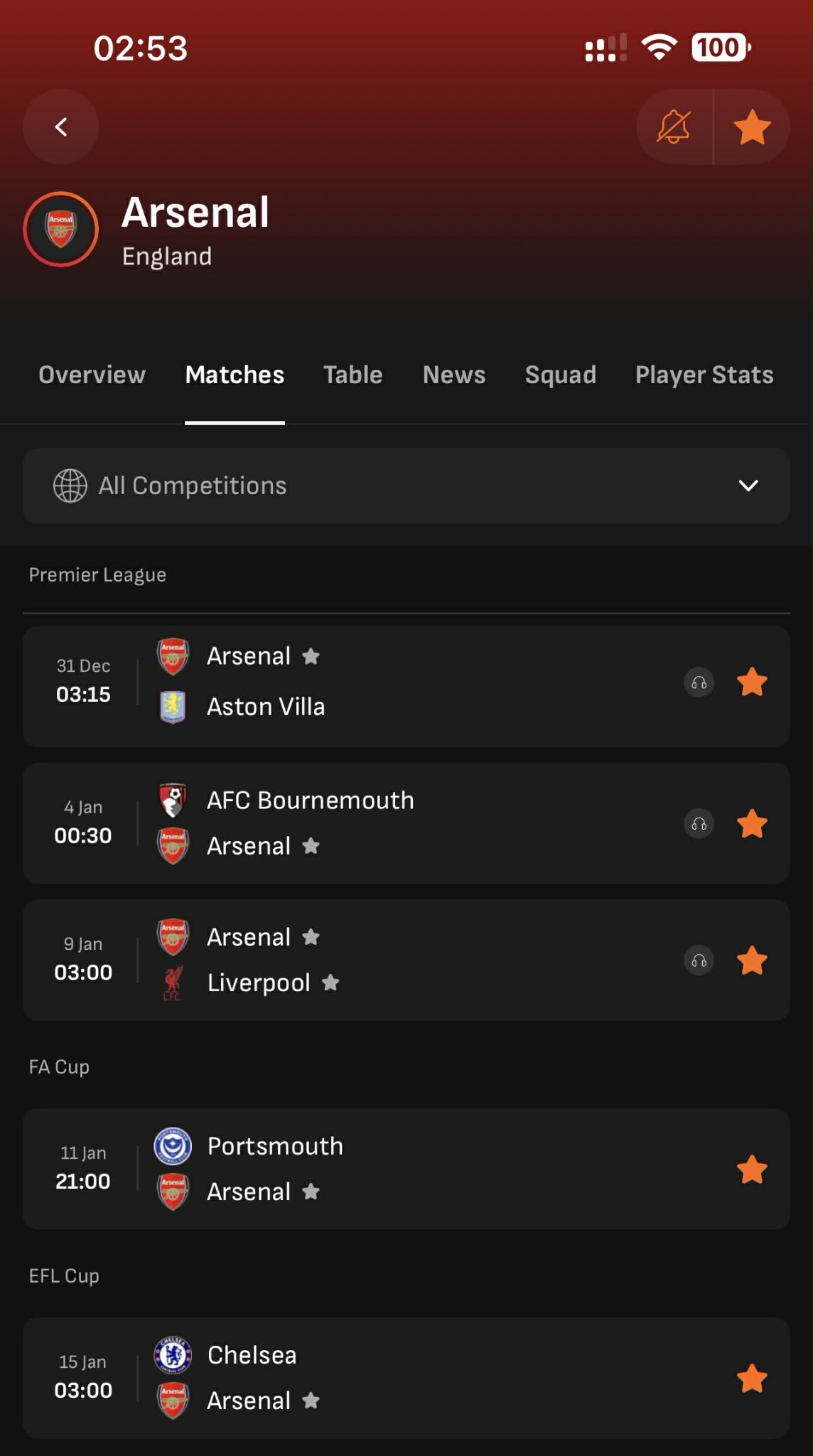Unfavorite the Arsenal vs Aston Villa match star
The width and height of the screenshot is (813, 1456).
coord(752,683)
